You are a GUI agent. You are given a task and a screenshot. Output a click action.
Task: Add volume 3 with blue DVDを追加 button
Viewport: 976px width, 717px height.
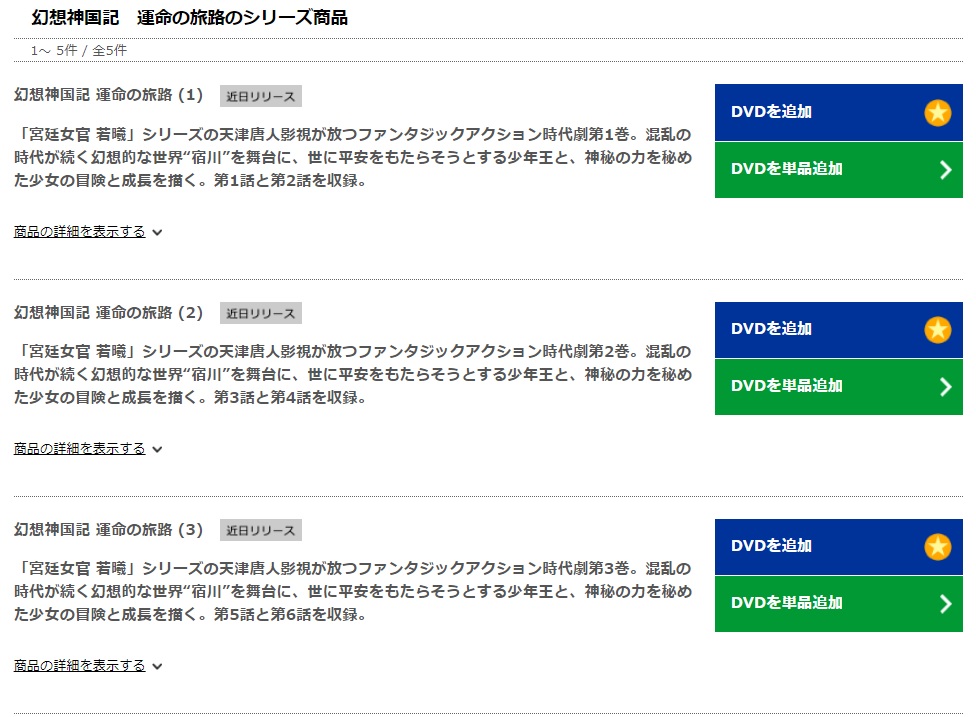(x=838, y=546)
